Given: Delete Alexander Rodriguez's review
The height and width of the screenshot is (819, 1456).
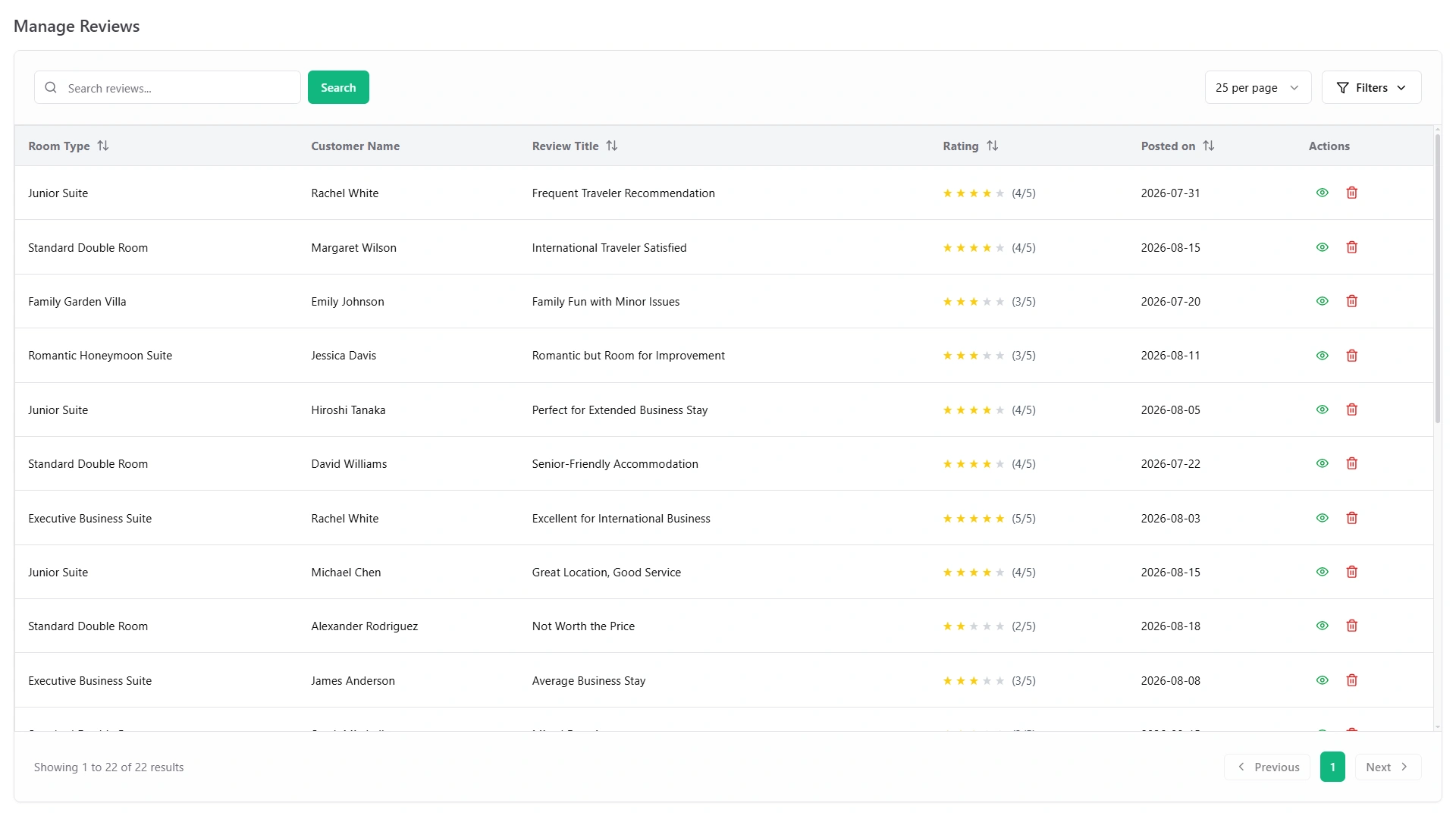Looking at the screenshot, I should pyautogui.click(x=1351, y=626).
